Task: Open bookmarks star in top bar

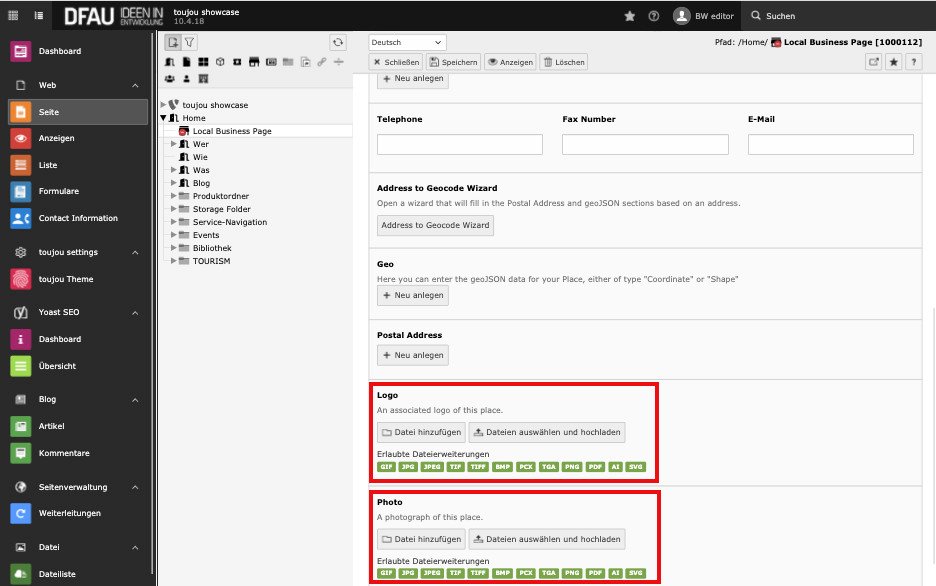Action: click(629, 16)
